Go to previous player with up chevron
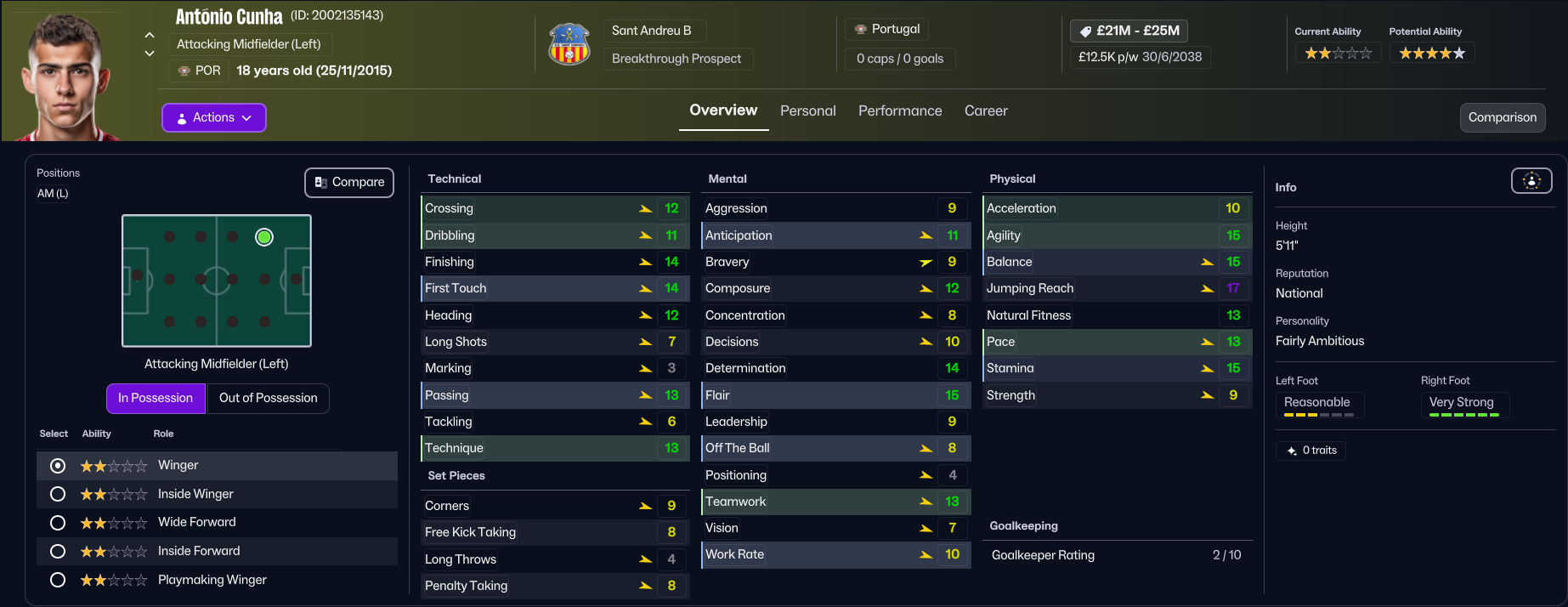Viewport: 1568px width, 607px height. click(x=150, y=36)
